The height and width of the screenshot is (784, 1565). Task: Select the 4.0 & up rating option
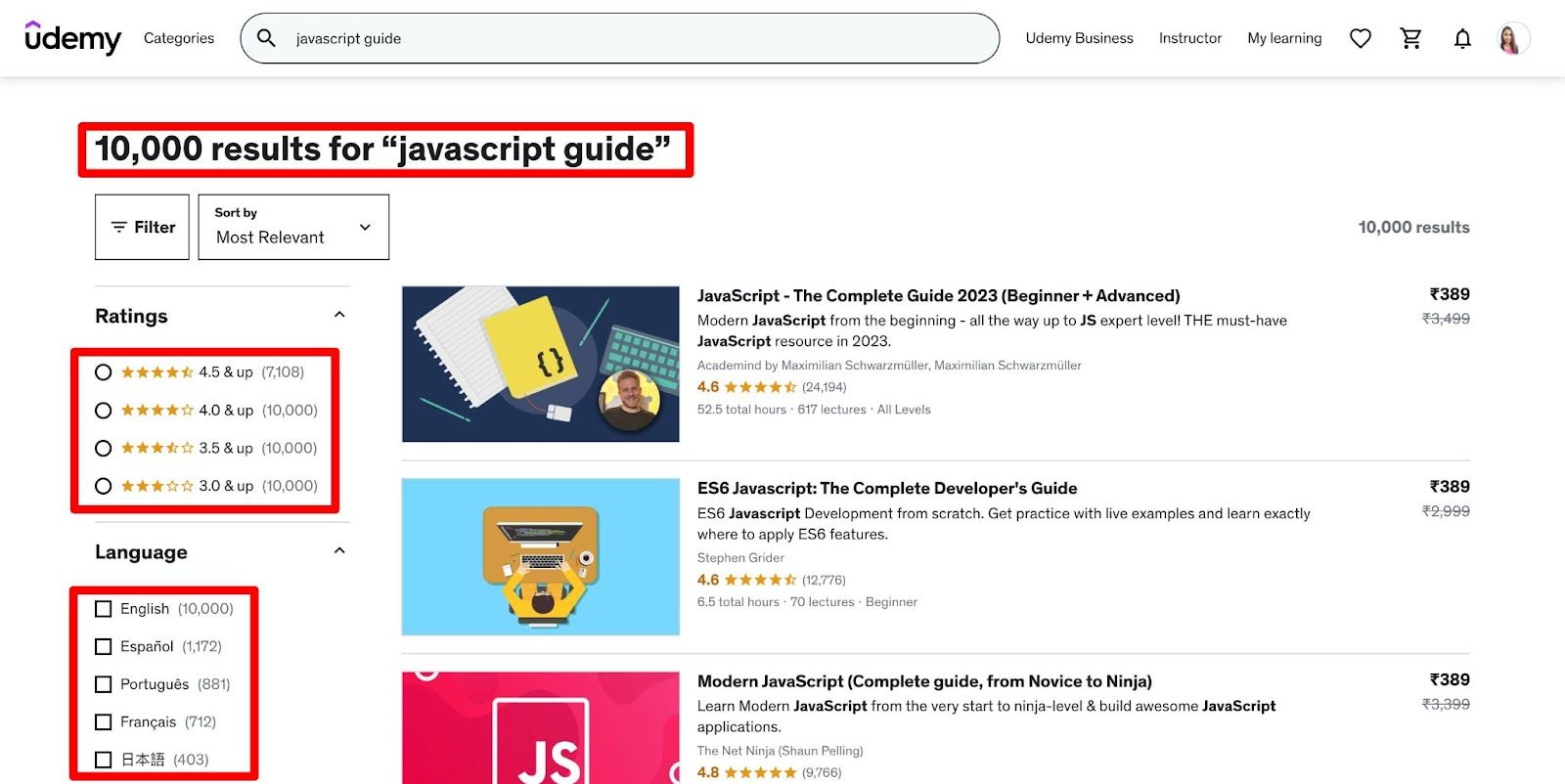(x=103, y=411)
